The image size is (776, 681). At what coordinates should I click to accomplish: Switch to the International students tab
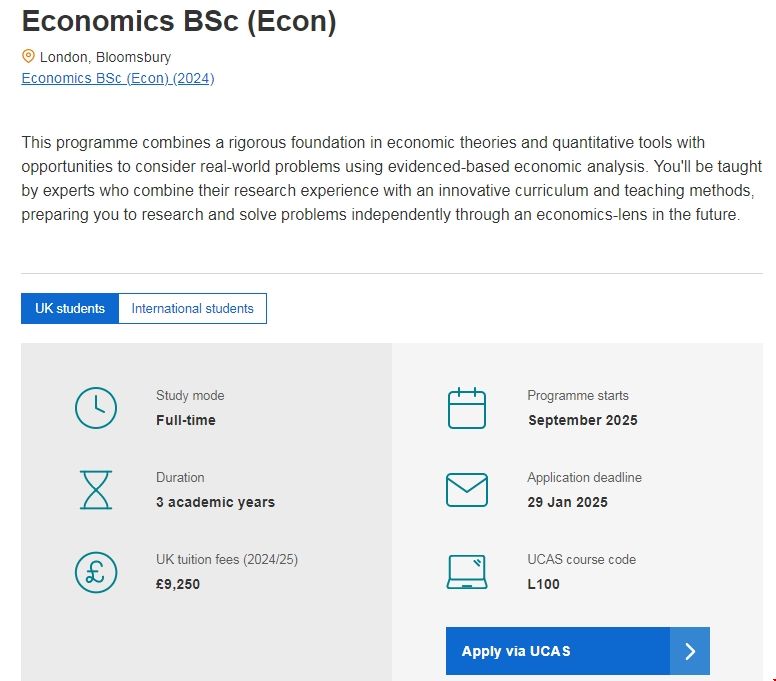[193, 309]
